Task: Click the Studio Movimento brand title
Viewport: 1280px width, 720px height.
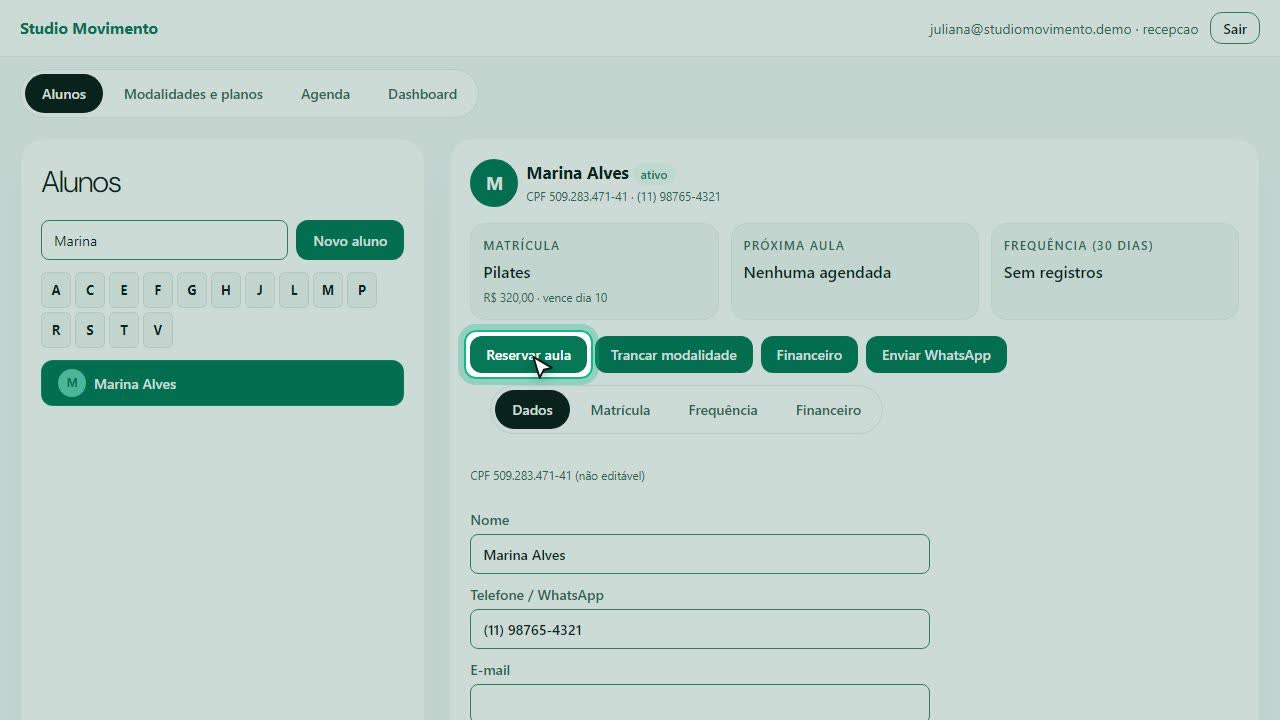Action: click(x=89, y=28)
